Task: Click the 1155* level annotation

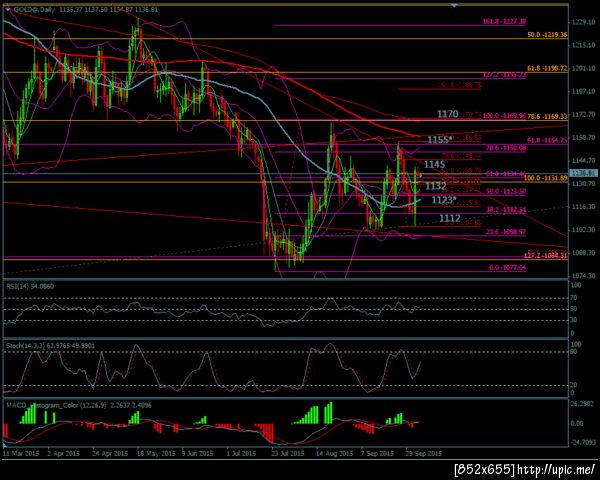Action: coord(438,140)
